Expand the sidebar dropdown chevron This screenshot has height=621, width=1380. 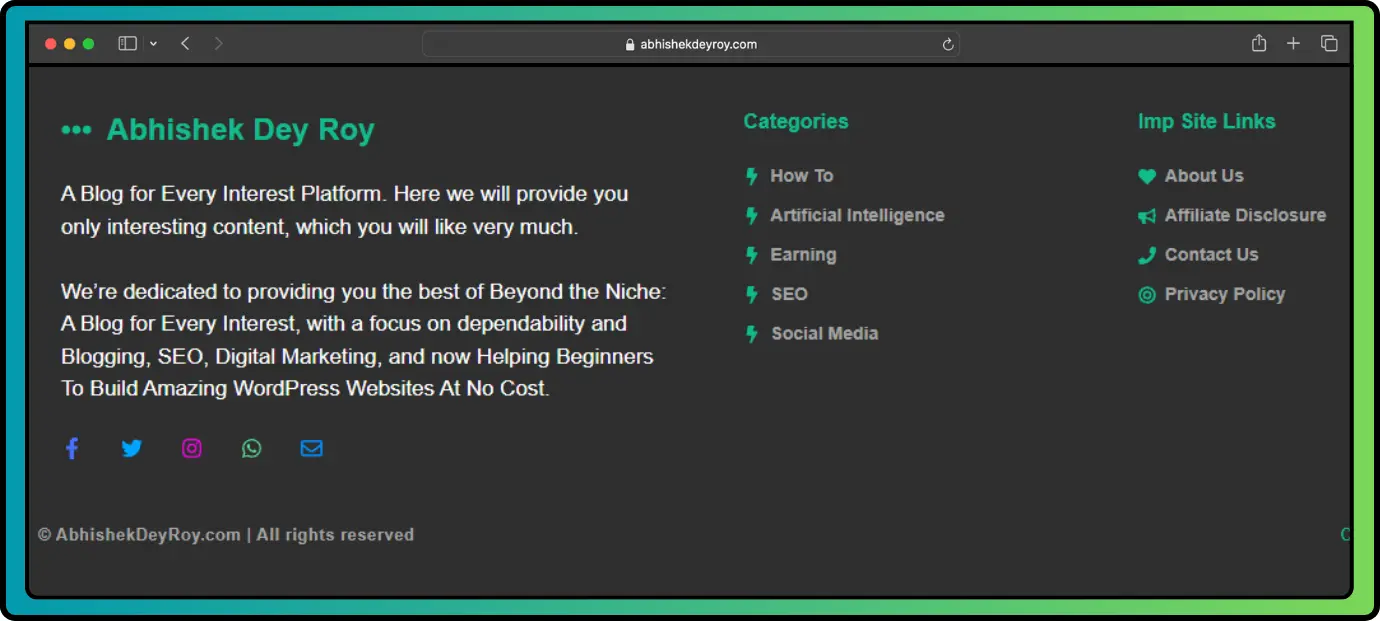tap(153, 44)
